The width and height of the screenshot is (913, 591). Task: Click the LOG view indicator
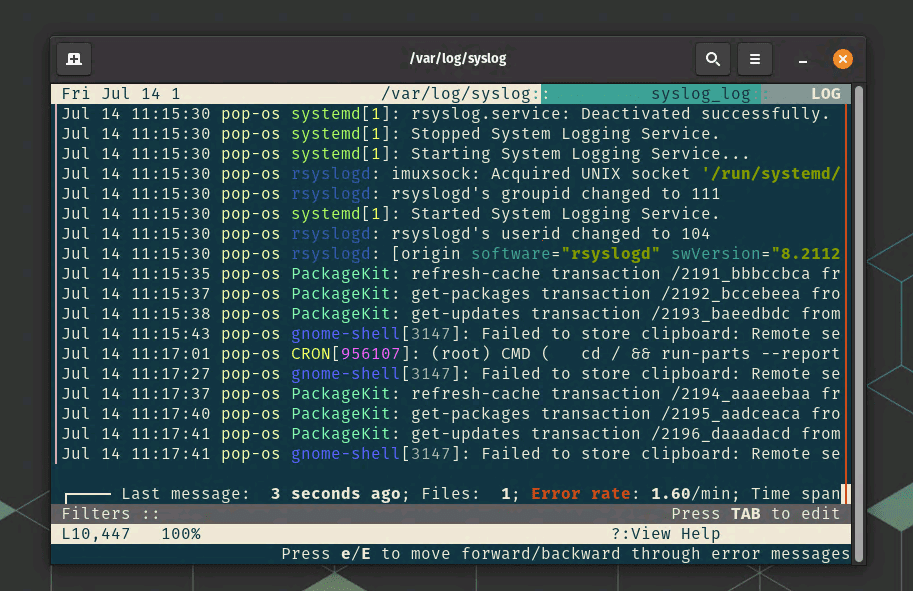(825, 94)
